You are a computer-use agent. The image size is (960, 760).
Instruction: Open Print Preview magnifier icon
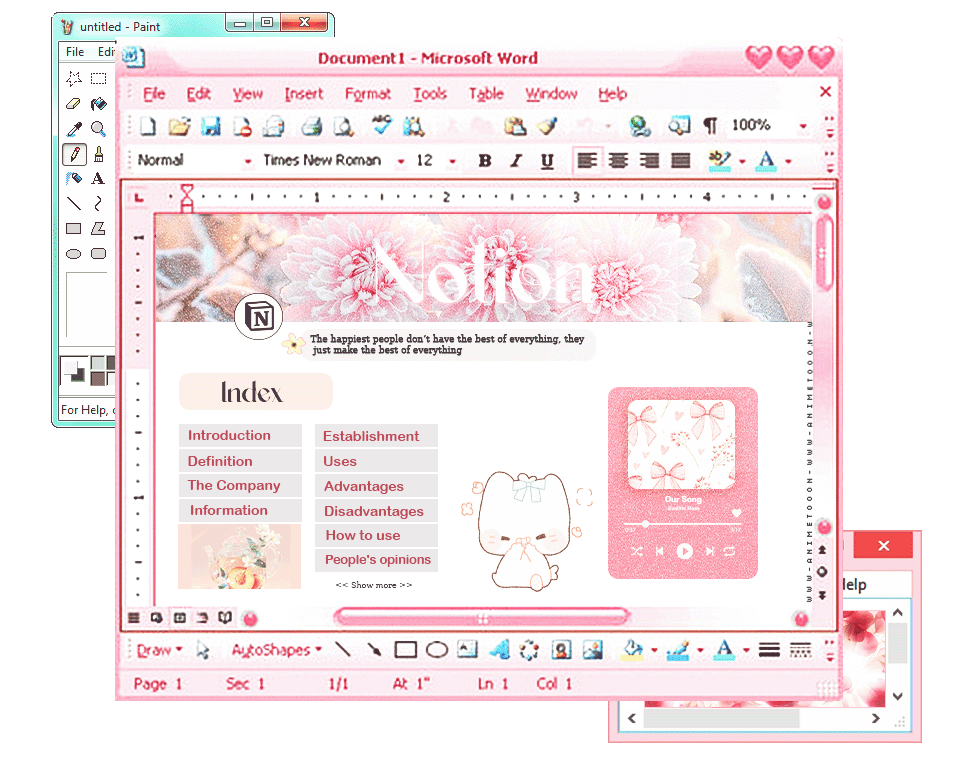pyautogui.click(x=343, y=126)
